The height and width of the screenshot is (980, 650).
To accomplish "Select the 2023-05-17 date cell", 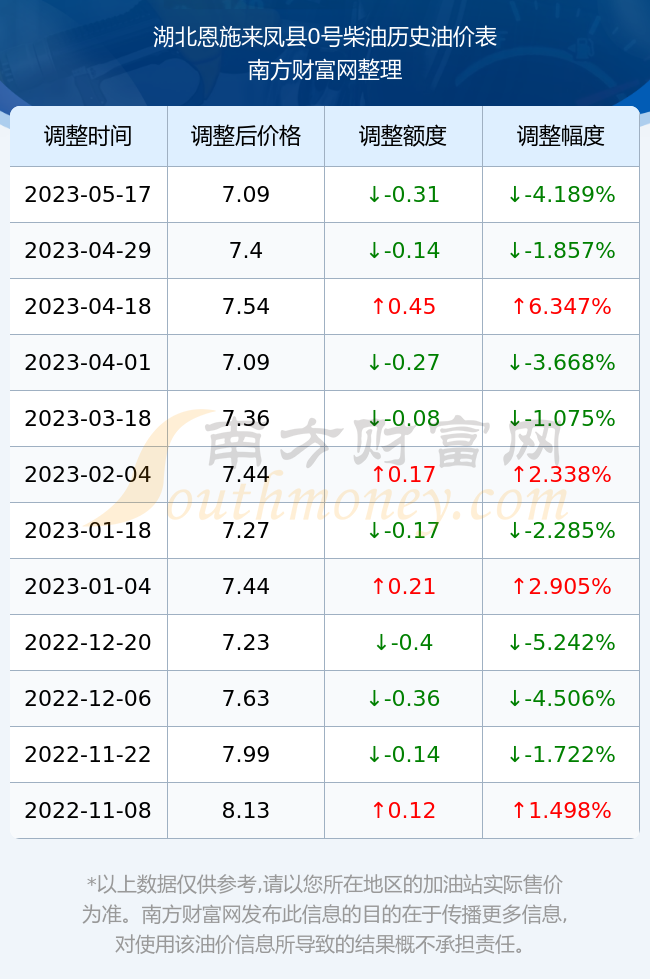I will pos(88,194).
